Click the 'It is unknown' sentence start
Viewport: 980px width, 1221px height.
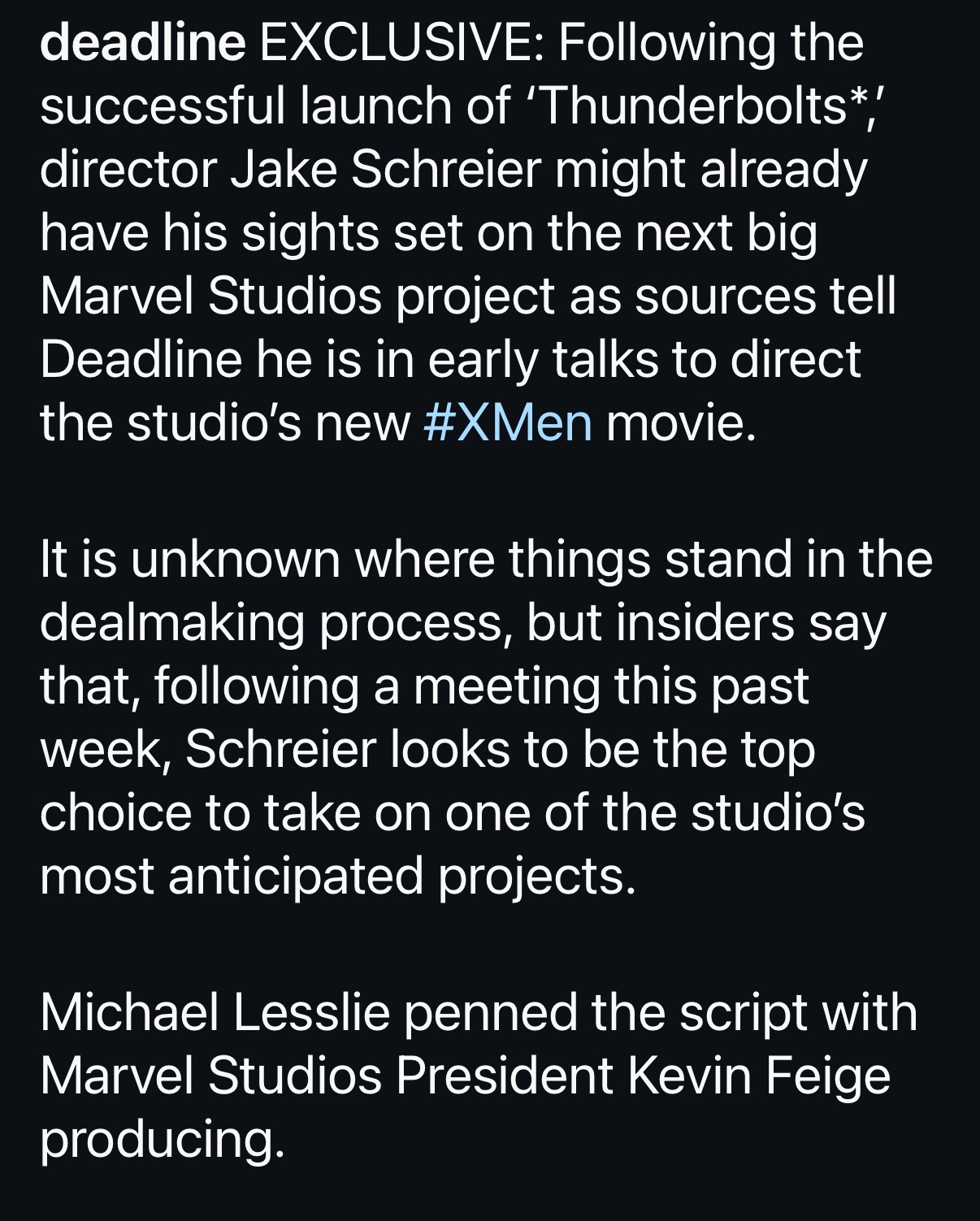(189, 559)
